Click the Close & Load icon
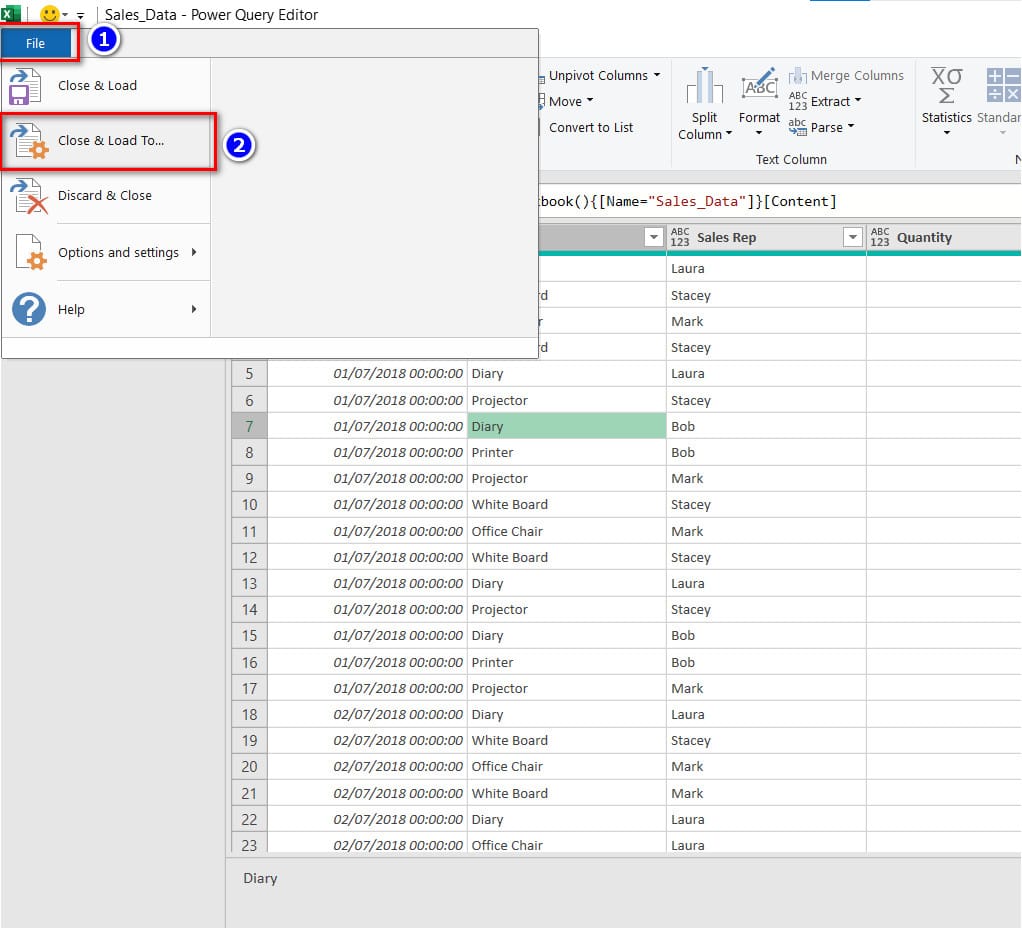 25,86
